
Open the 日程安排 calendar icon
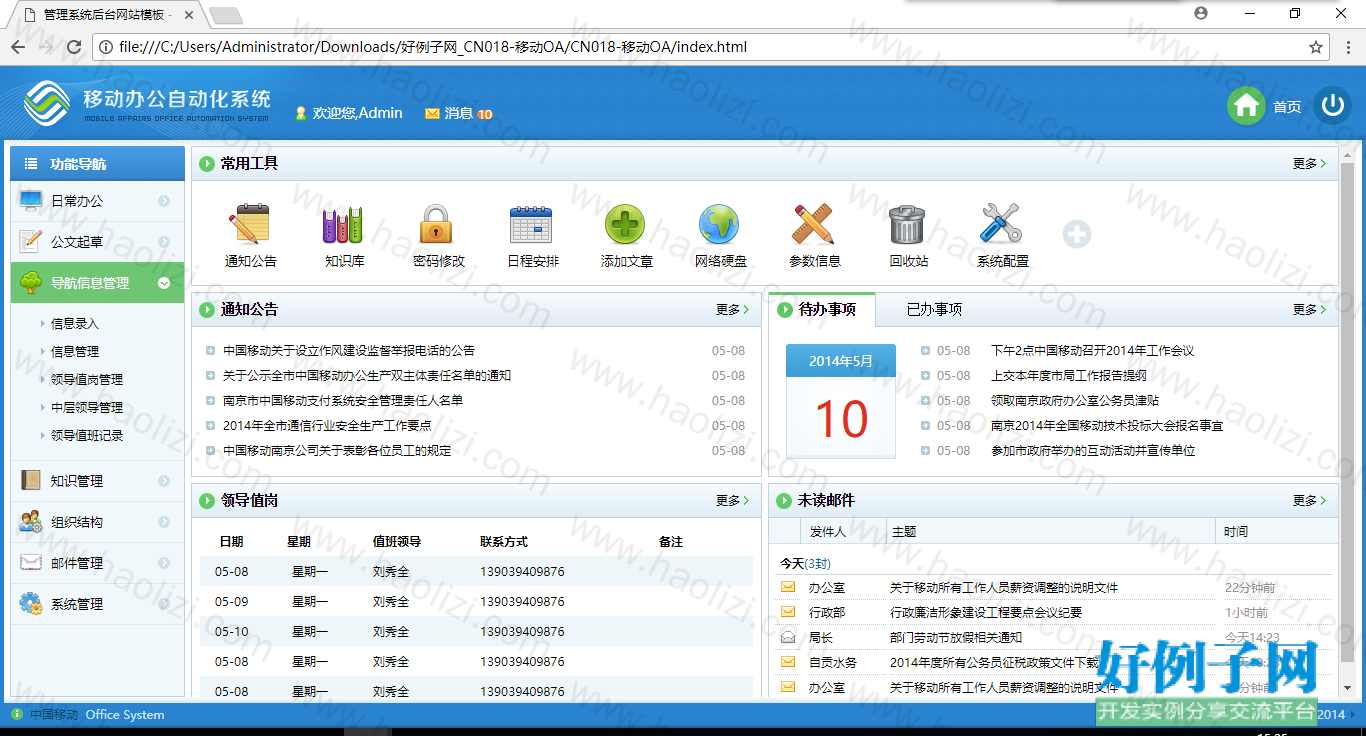coord(531,224)
